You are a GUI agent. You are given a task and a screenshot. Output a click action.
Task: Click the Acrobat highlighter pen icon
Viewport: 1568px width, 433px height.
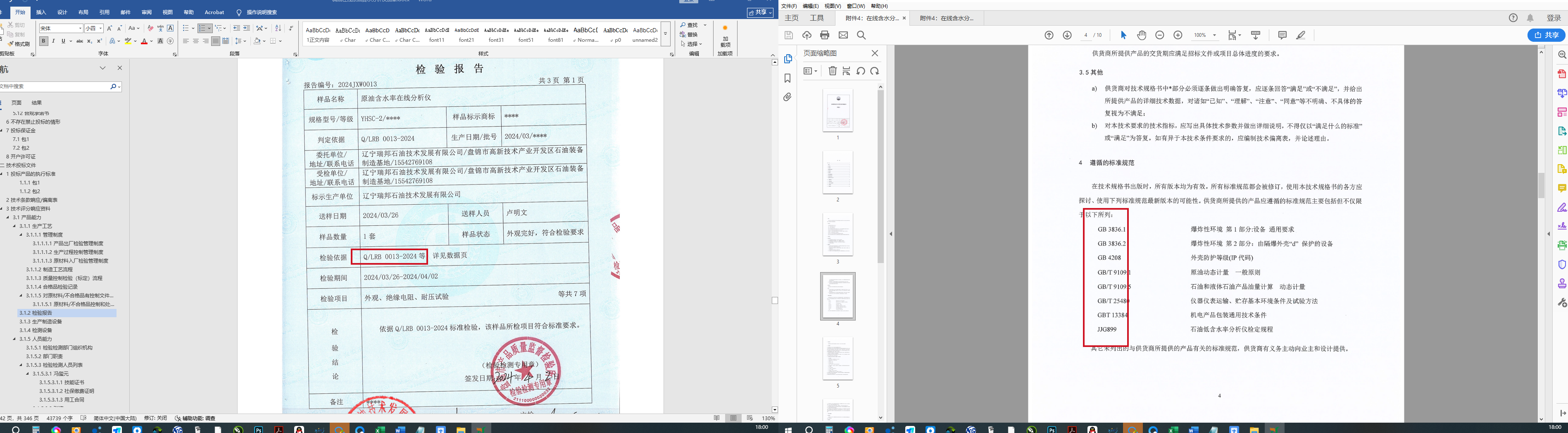[1301, 35]
